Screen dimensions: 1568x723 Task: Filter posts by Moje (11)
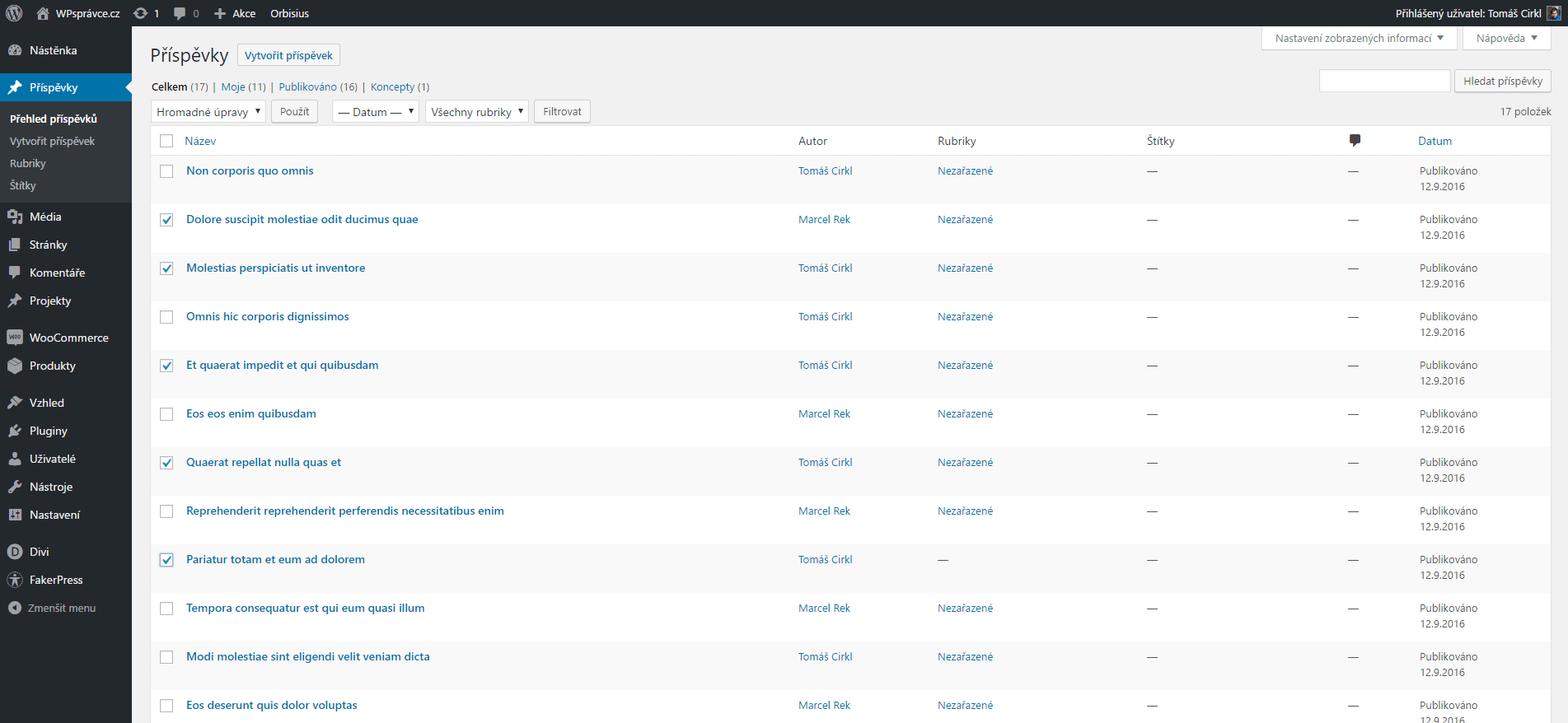click(x=243, y=86)
